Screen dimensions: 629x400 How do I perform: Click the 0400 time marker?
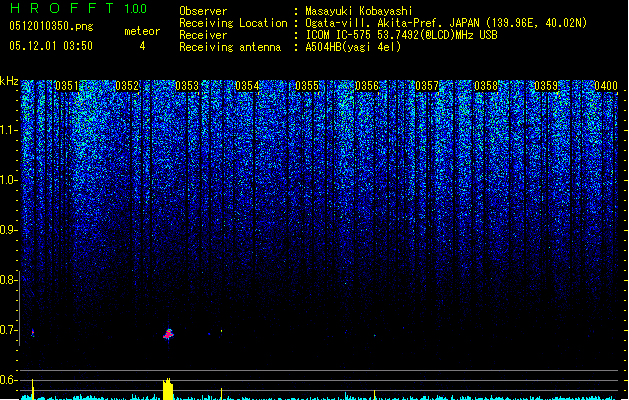[x=606, y=86]
